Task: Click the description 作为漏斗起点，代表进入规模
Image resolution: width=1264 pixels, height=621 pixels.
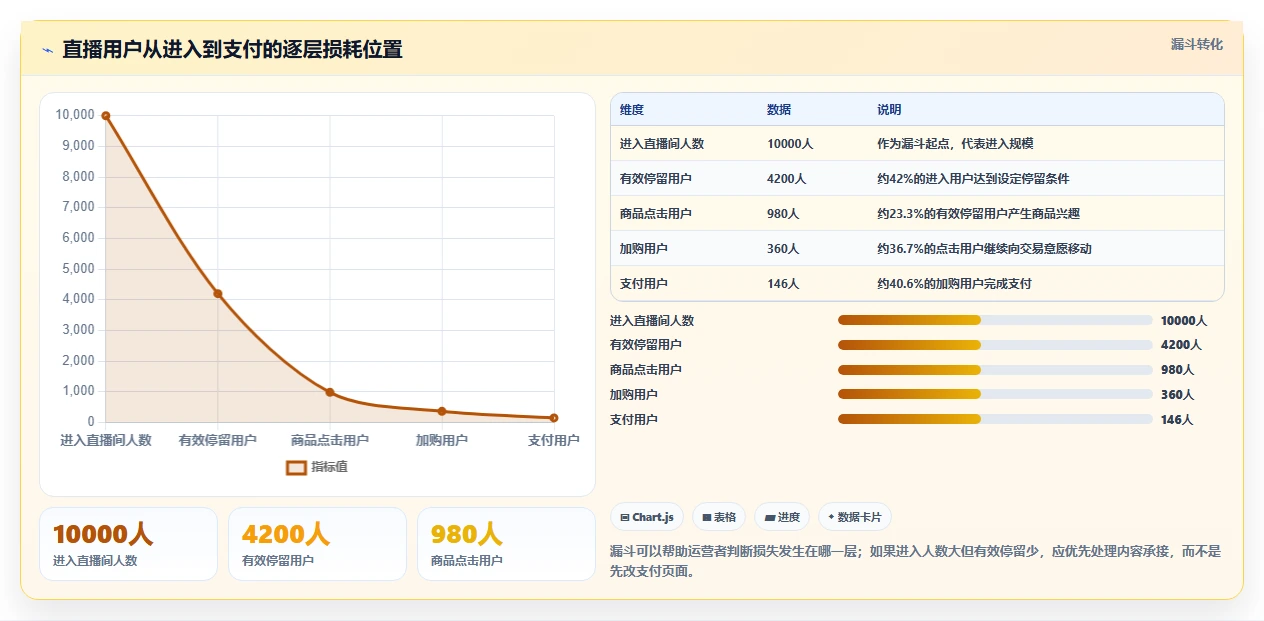Action: click(955, 143)
